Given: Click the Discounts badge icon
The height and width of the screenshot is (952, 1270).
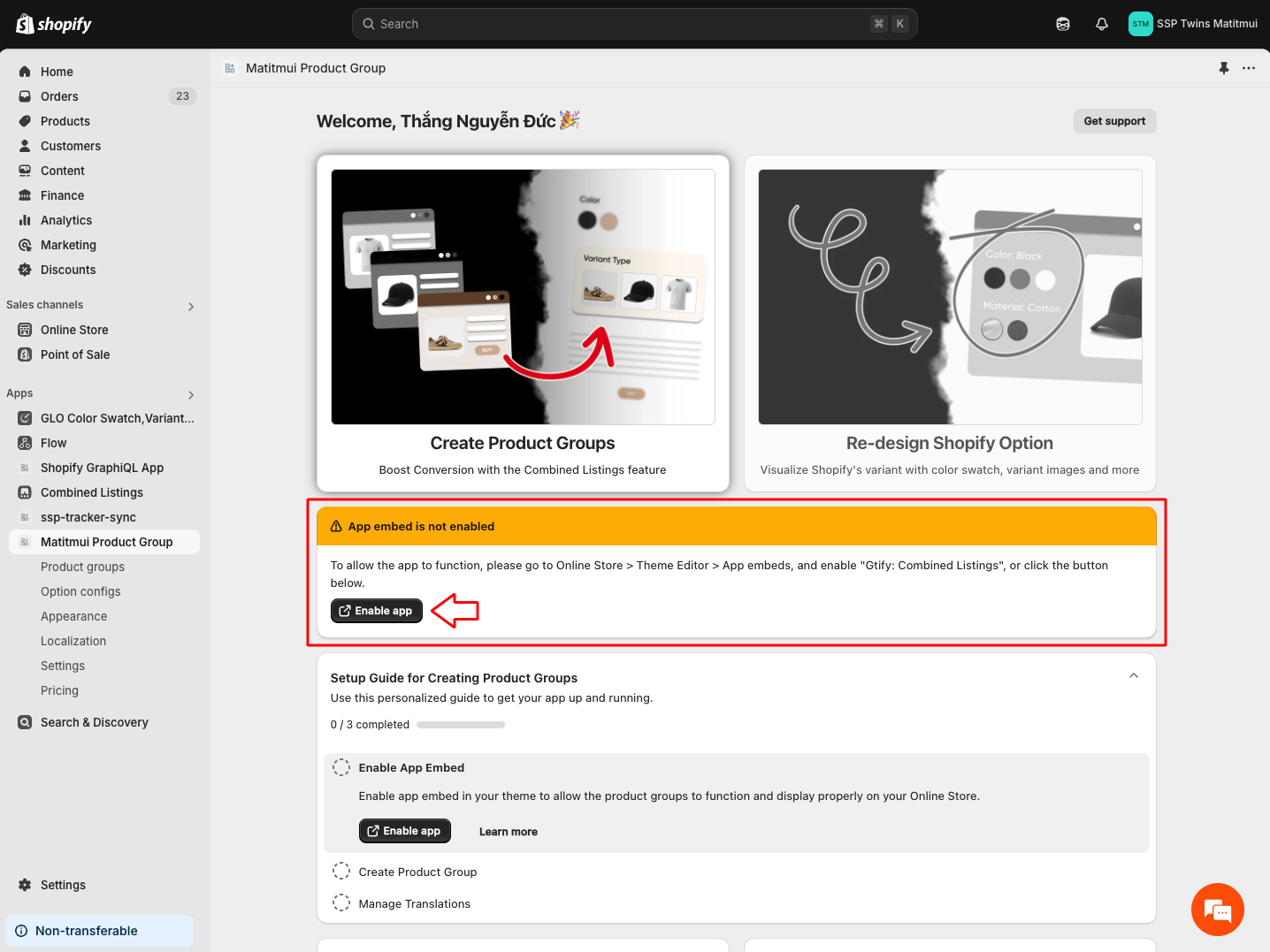Looking at the screenshot, I should click(25, 270).
